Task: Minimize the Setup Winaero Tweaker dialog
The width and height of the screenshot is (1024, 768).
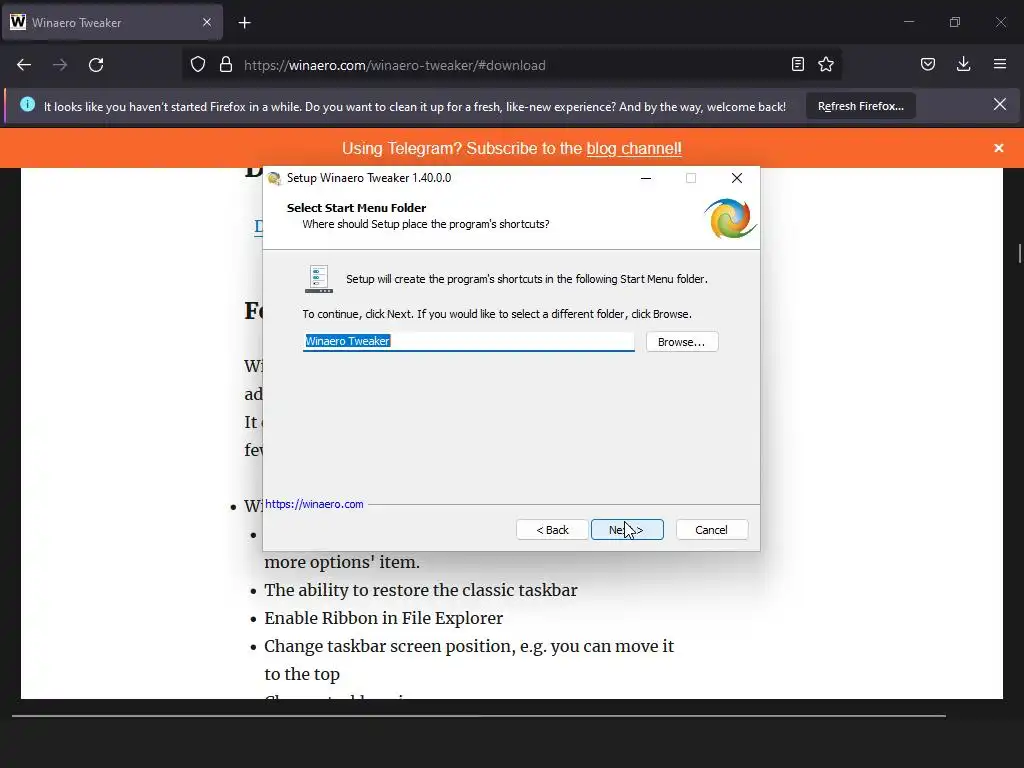Action: point(646,178)
